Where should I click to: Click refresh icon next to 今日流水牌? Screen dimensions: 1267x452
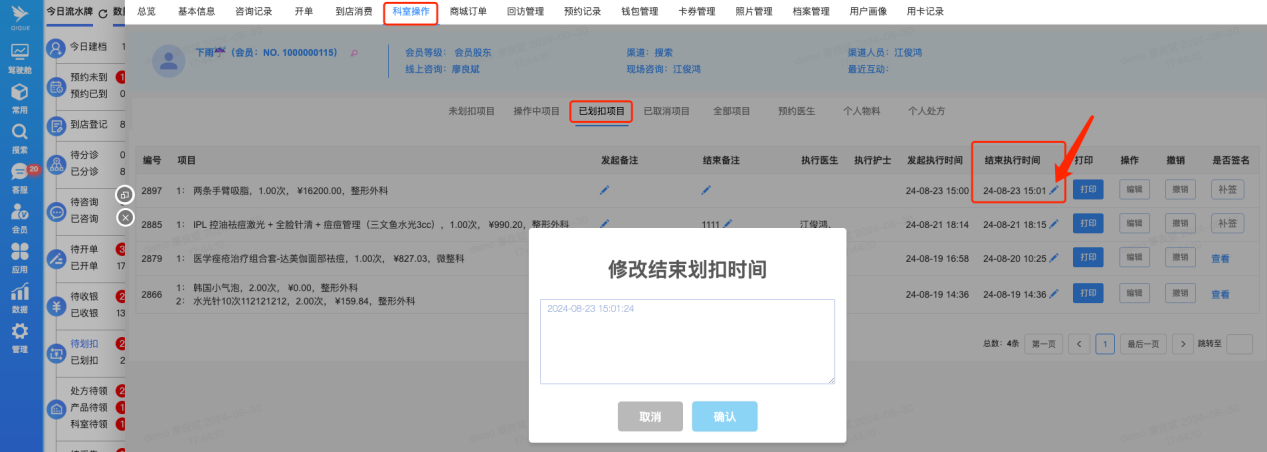[x=103, y=12]
